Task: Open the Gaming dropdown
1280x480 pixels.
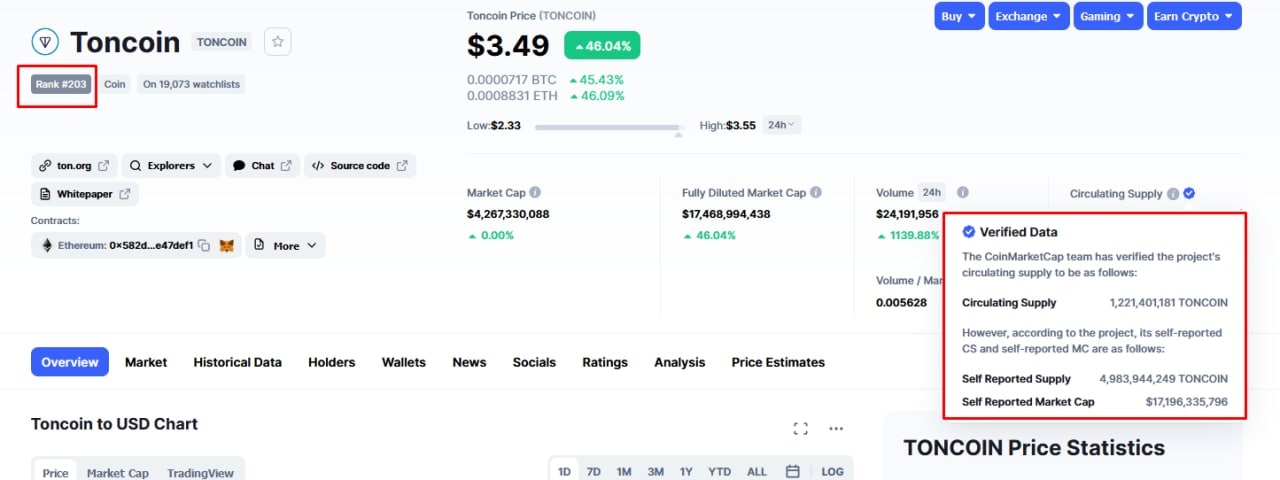Action: (x=1107, y=16)
